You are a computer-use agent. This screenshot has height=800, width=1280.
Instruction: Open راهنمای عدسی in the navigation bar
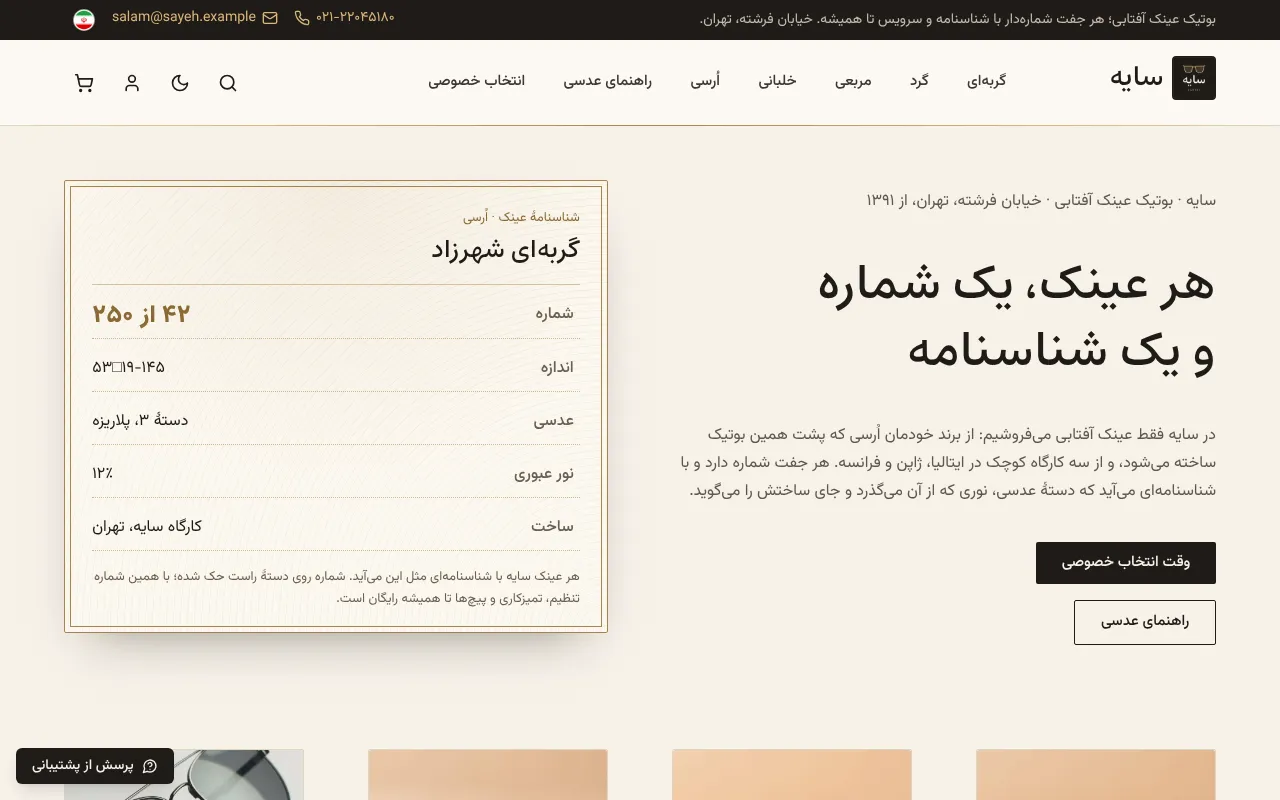pos(607,81)
